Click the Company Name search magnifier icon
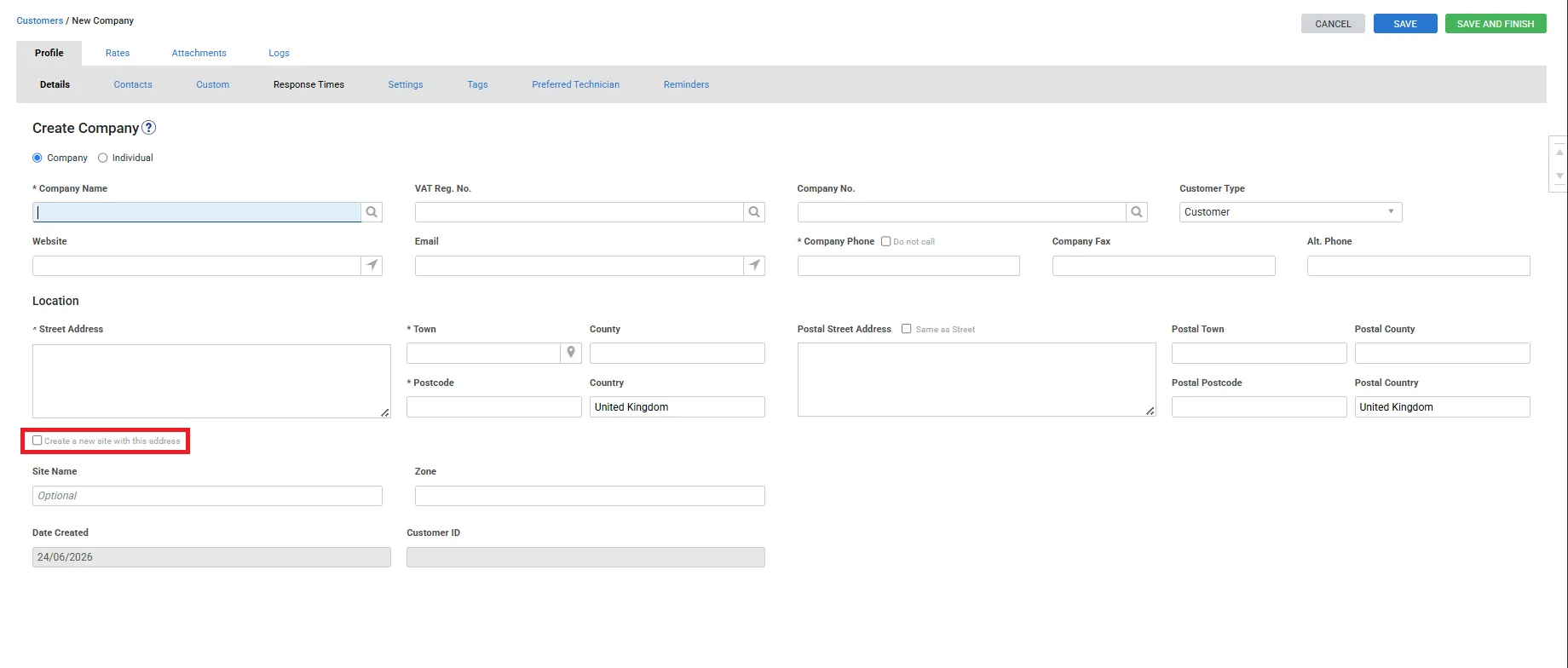This screenshot has width=1568, height=668. 372,212
